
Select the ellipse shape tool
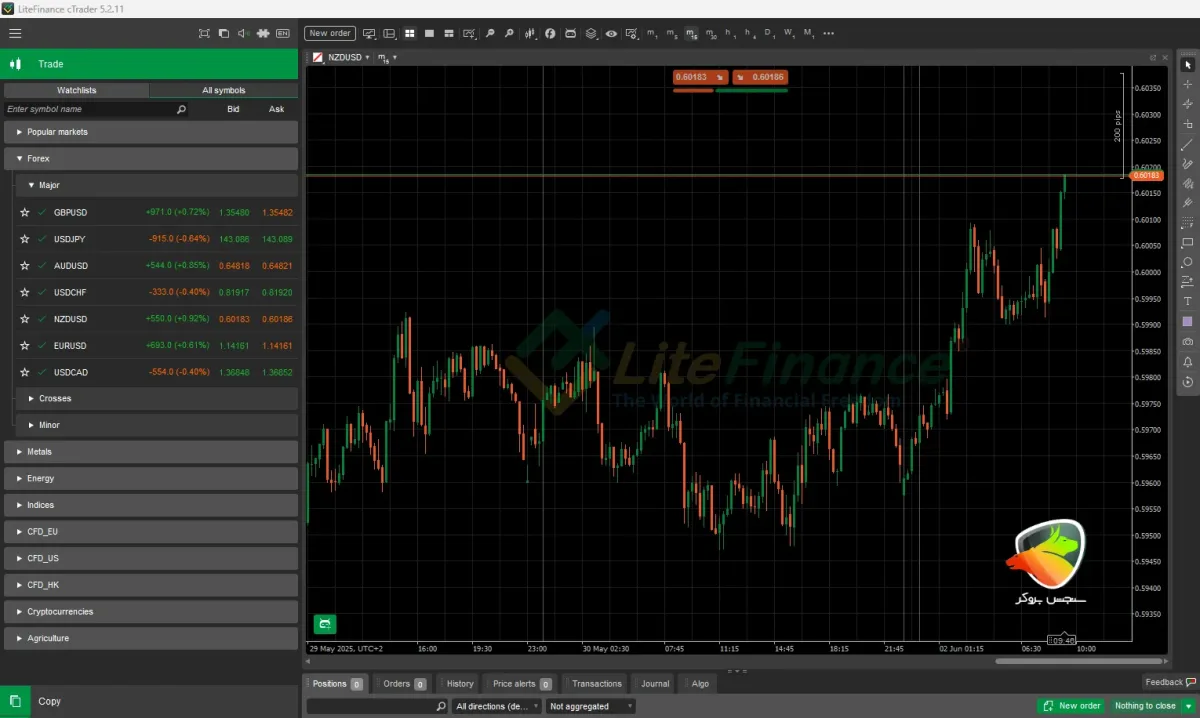tap(1187, 262)
